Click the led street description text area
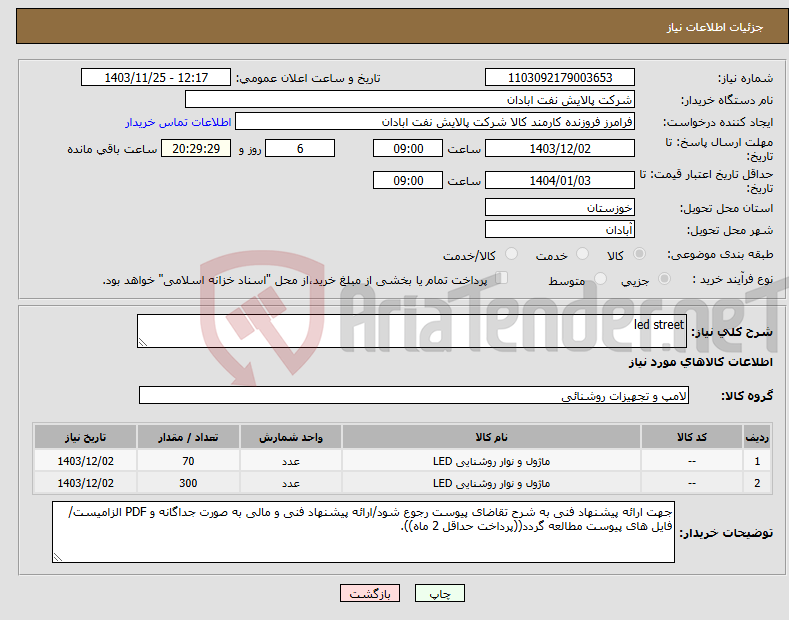Screen dimensions: 789x620 [x=412, y=331]
